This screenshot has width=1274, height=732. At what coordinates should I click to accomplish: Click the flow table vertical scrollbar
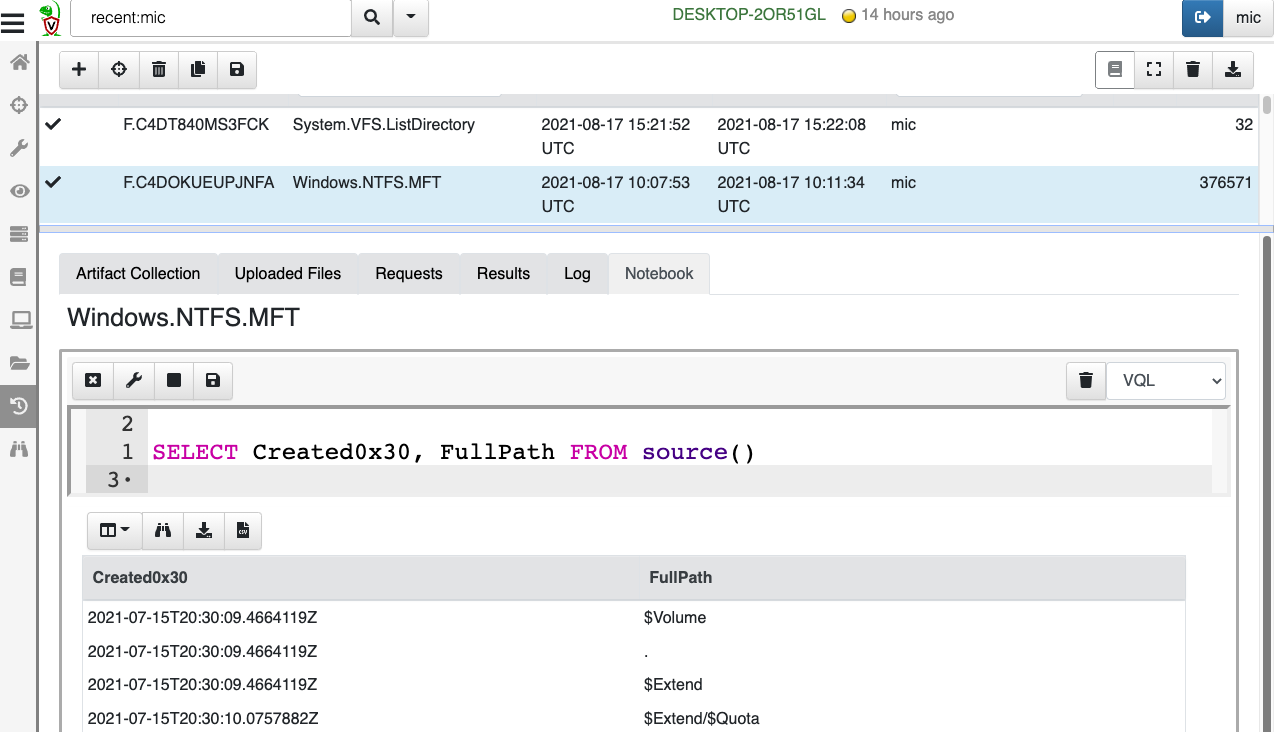(x=1266, y=106)
